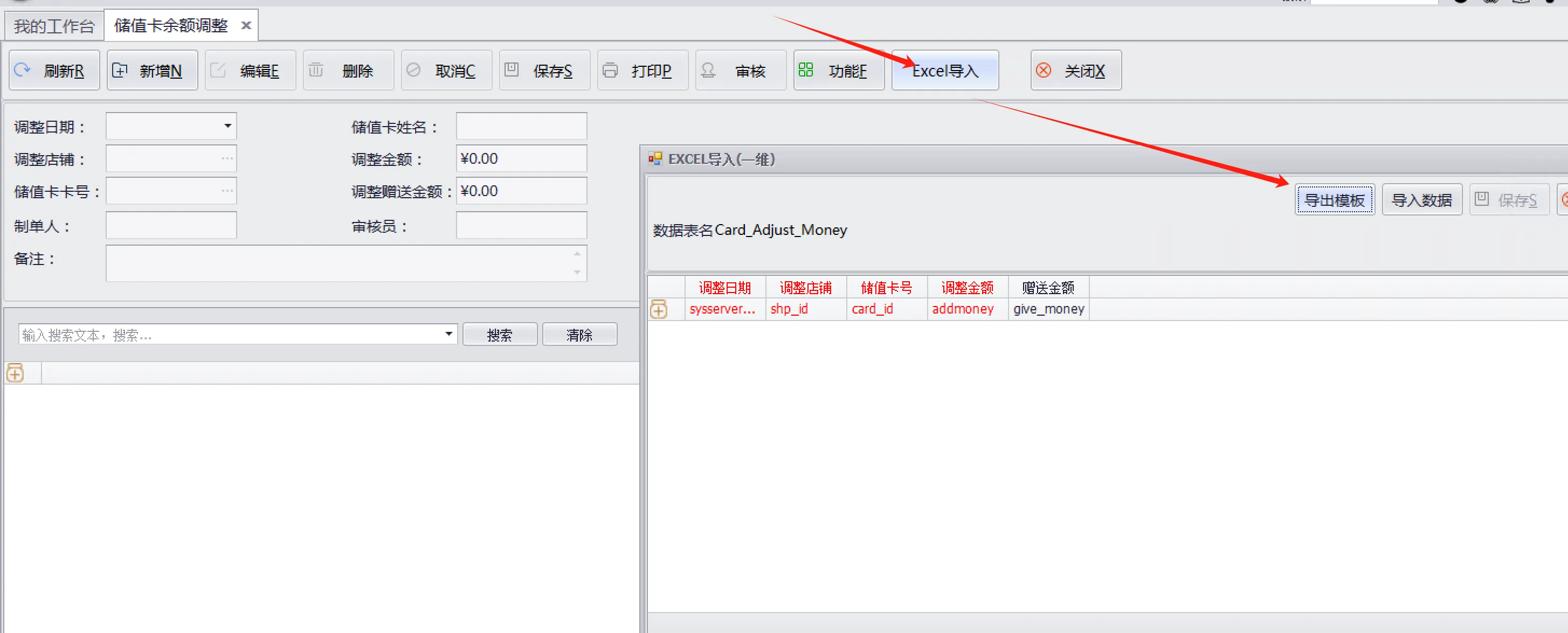Viewport: 1568px width, 633px height.
Task: Open the 调整日期 date dropdown
Action: [227, 126]
